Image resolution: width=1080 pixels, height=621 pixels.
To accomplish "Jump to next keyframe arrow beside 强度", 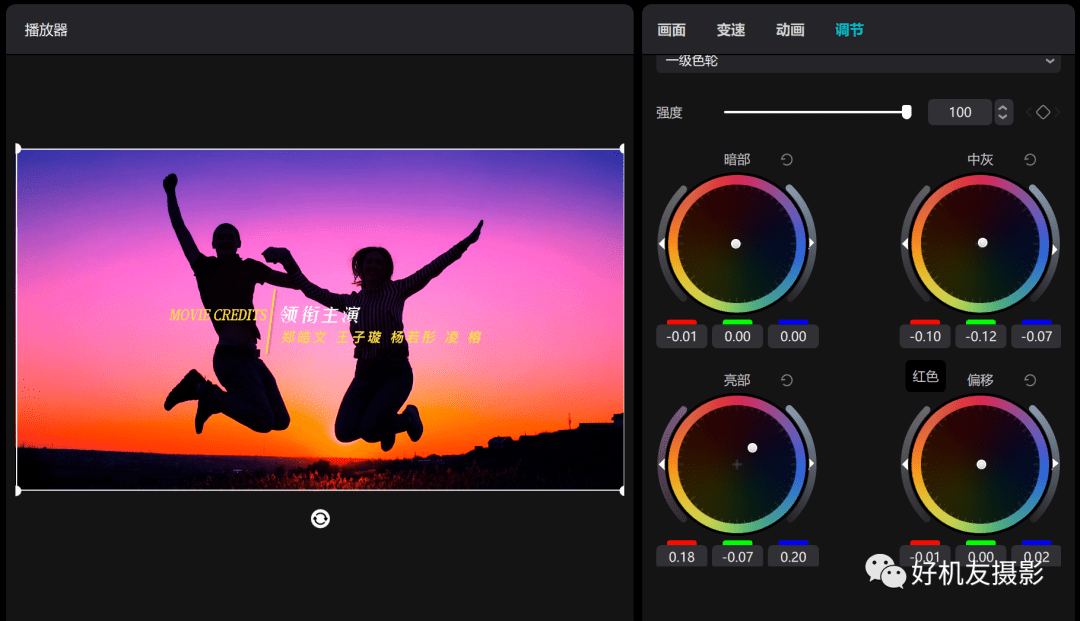I will pos(1058,113).
